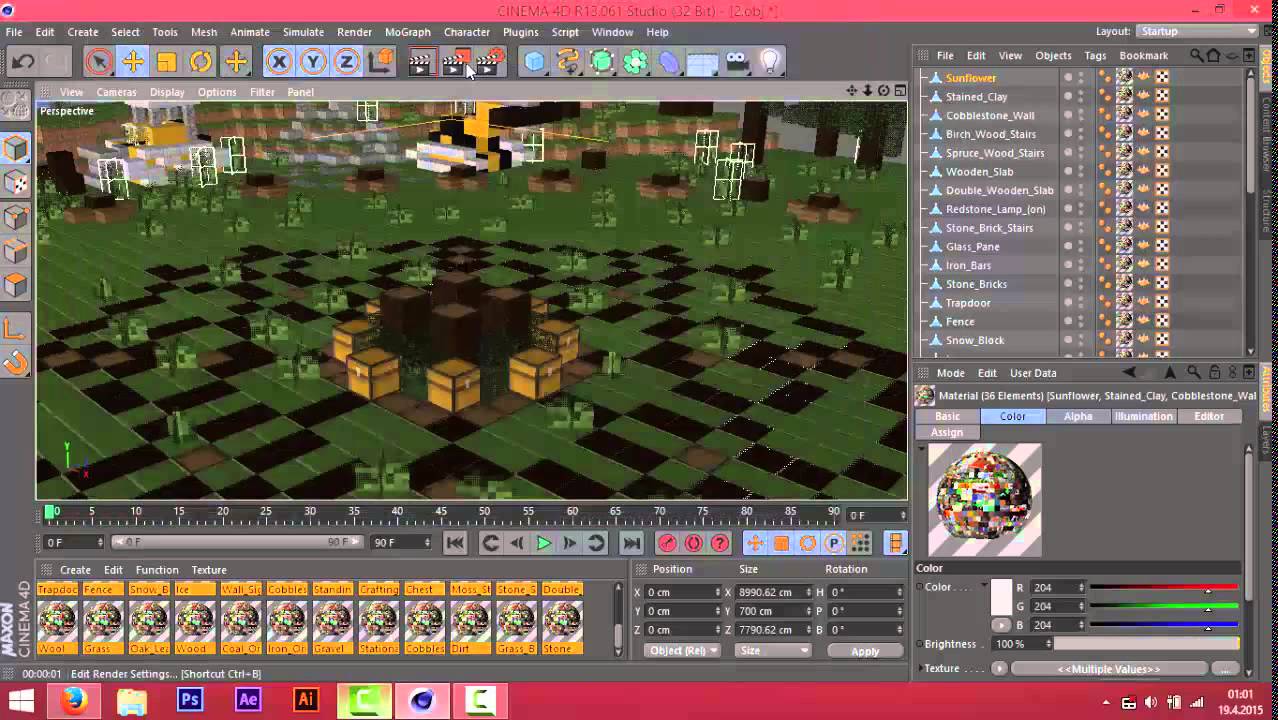Open the Simulate menu
Screen dimensions: 1278x720
(303, 32)
